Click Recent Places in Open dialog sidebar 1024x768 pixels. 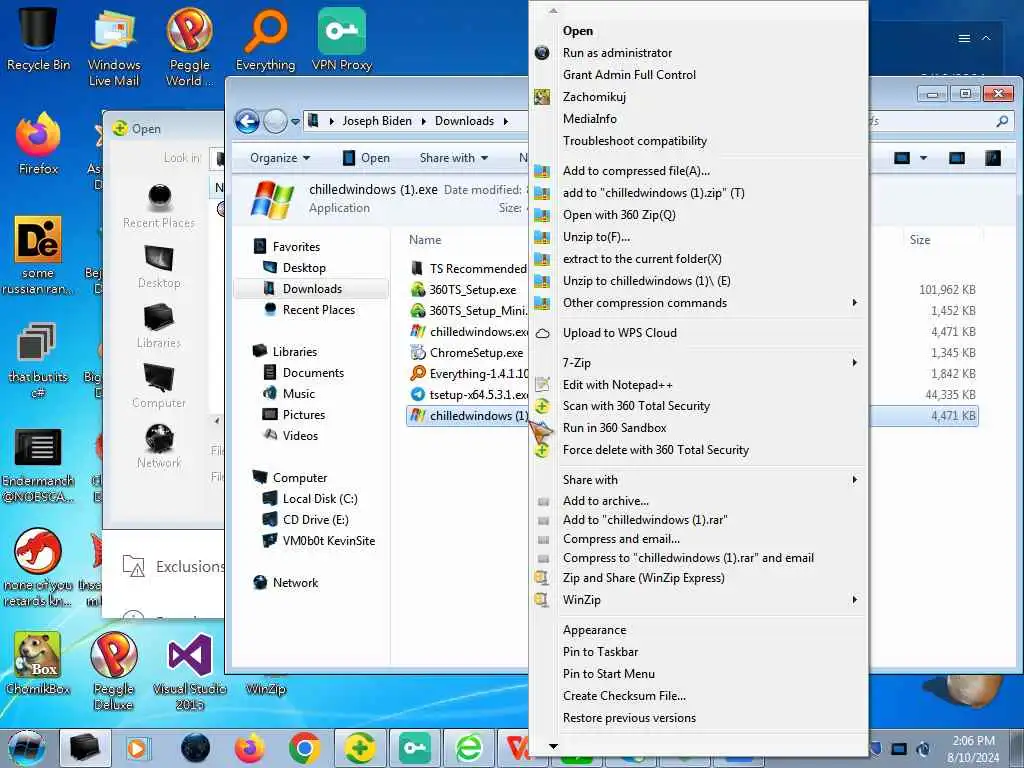point(159,206)
